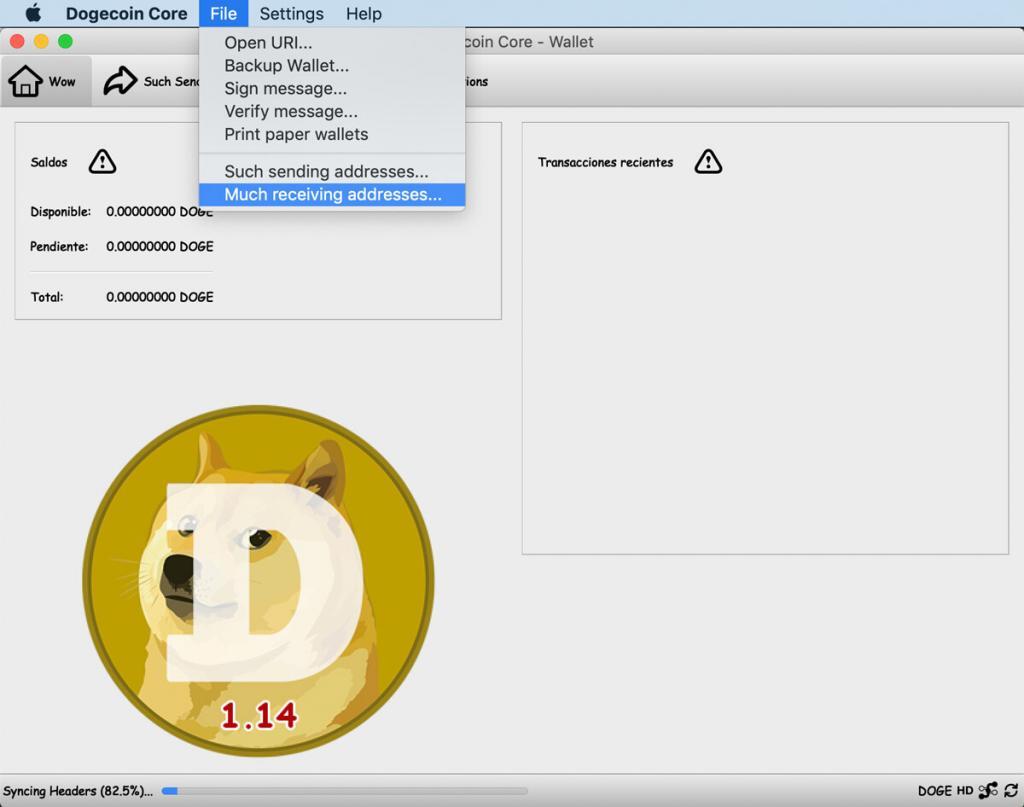Click warning icon next to Saldos
Viewport: 1024px width, 807px height.
click(x=103, y=161)
